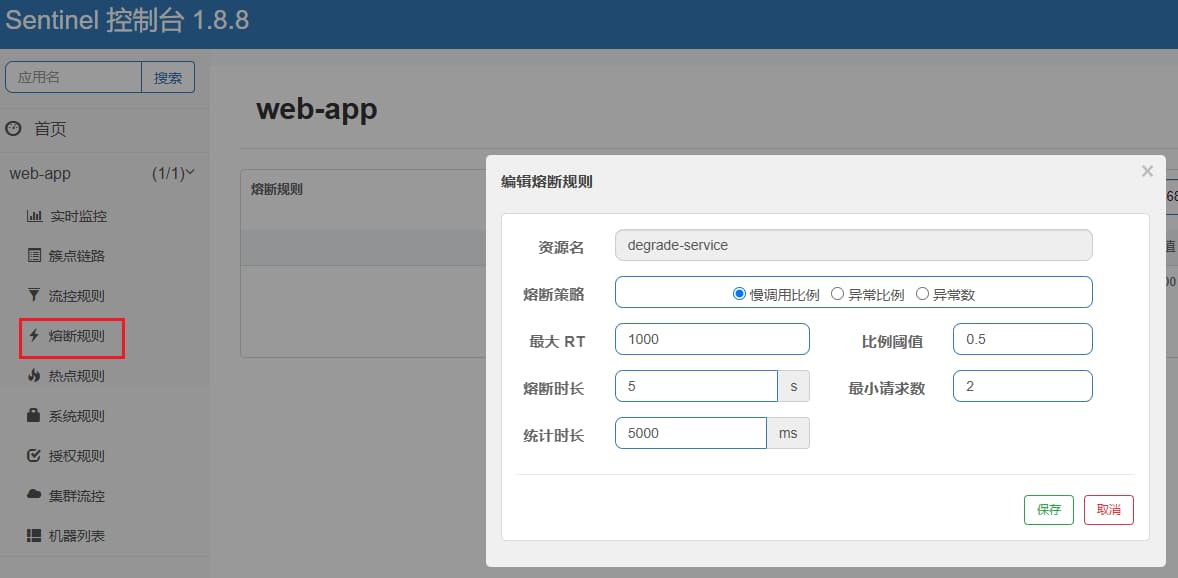
Task: Click the 熔断策略 label
Action: (x=554, y=295)
